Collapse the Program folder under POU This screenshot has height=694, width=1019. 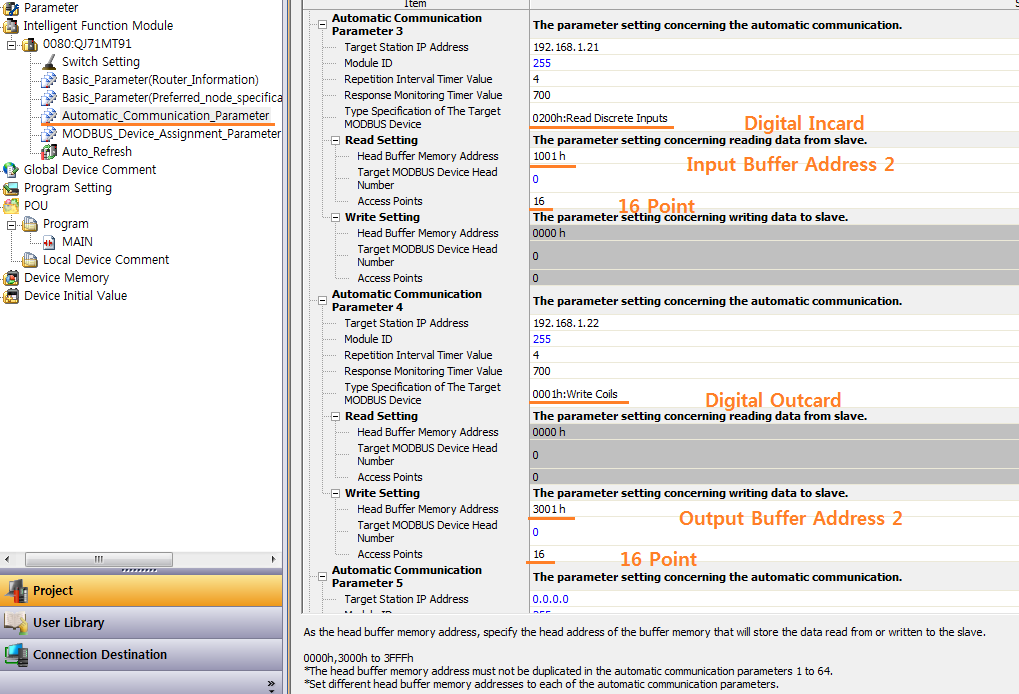[11, 224]
